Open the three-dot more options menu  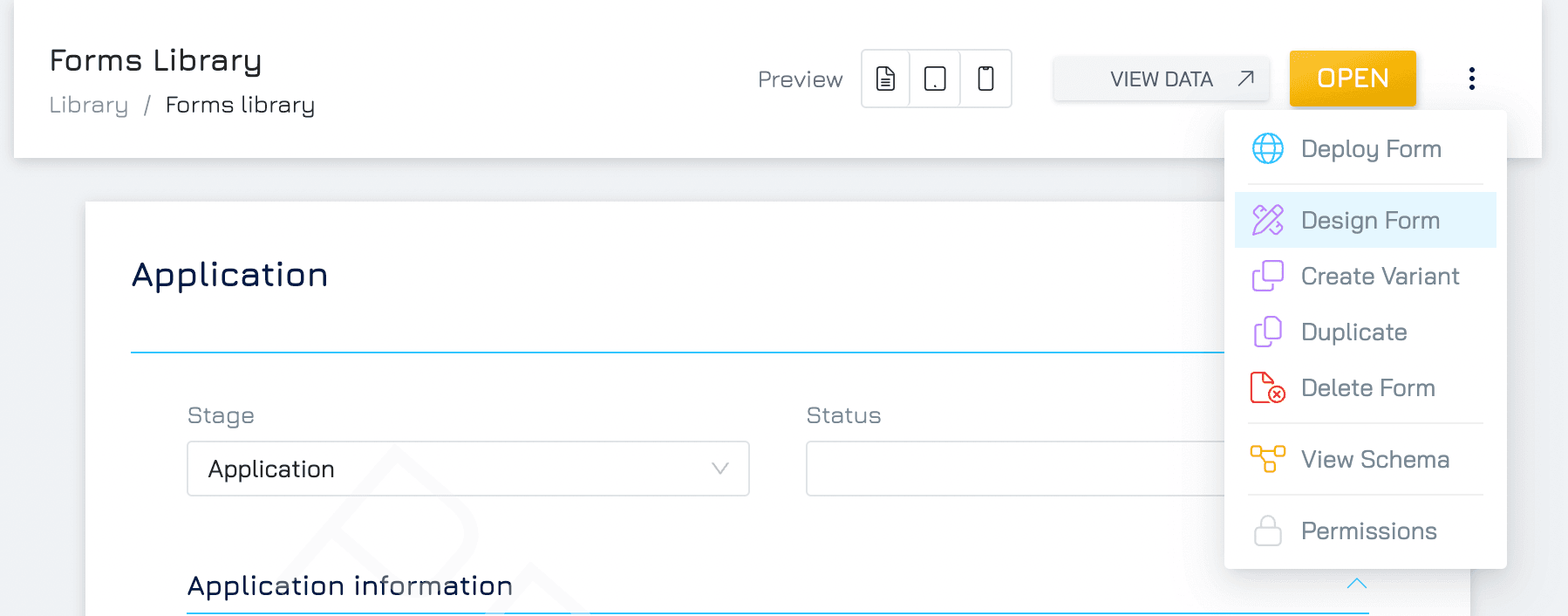coord(1472,79)
